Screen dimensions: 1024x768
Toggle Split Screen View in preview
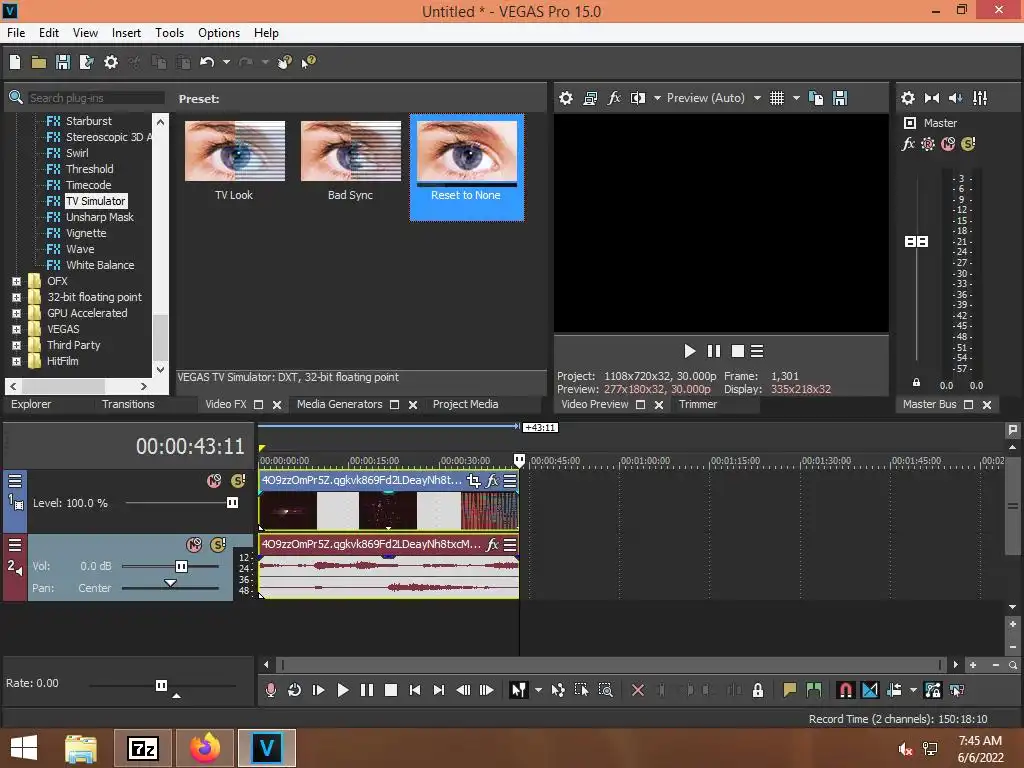coord(637,98)
